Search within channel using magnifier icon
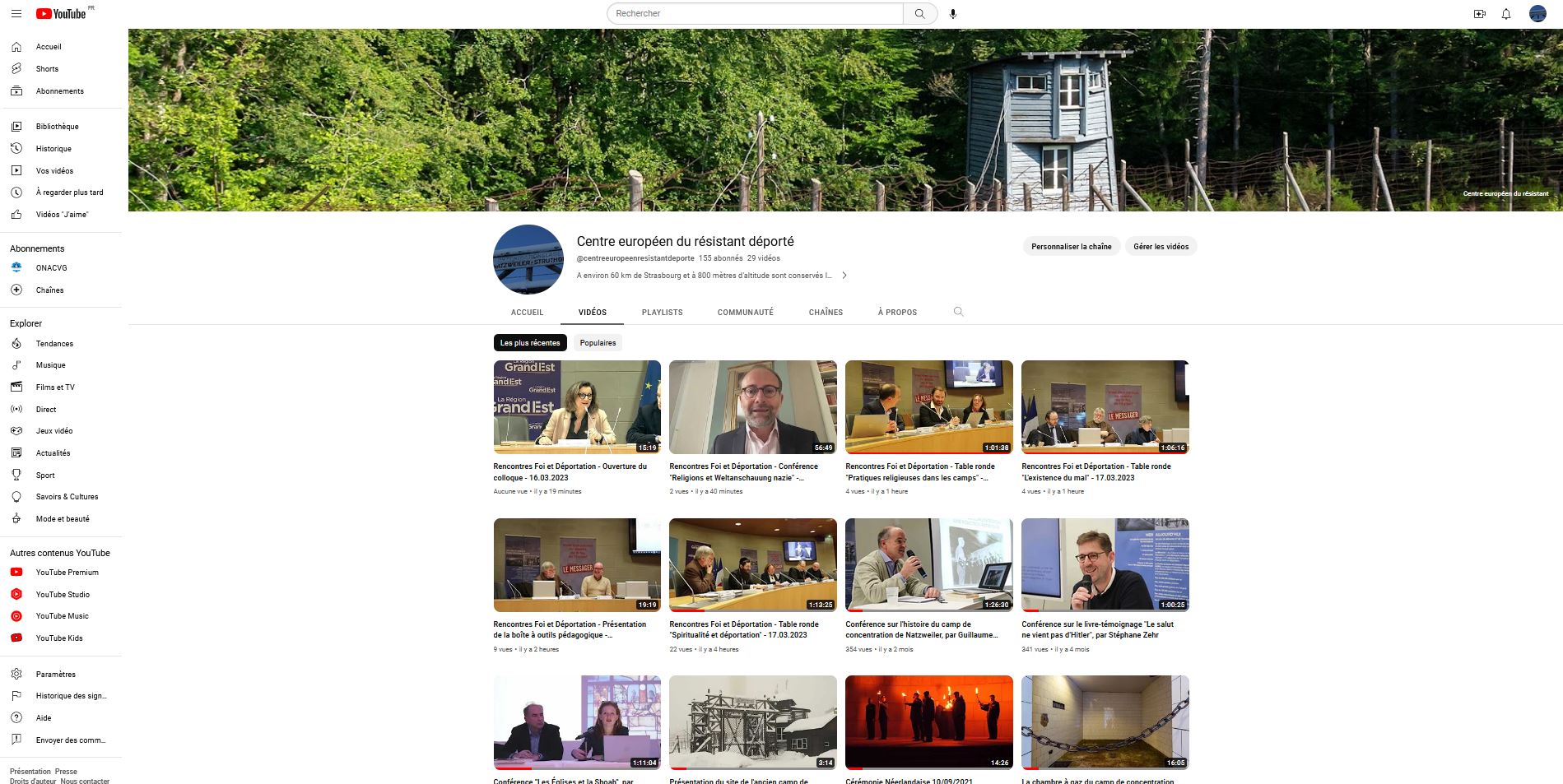The width and height of the screenshot is (1563, 784). [958, 312]
